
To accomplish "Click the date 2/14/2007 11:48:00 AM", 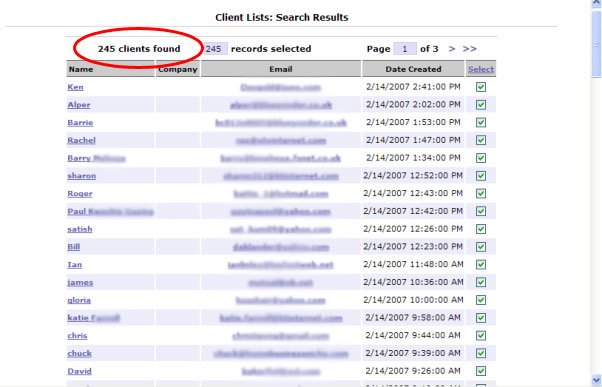I will tap(413, 264).
